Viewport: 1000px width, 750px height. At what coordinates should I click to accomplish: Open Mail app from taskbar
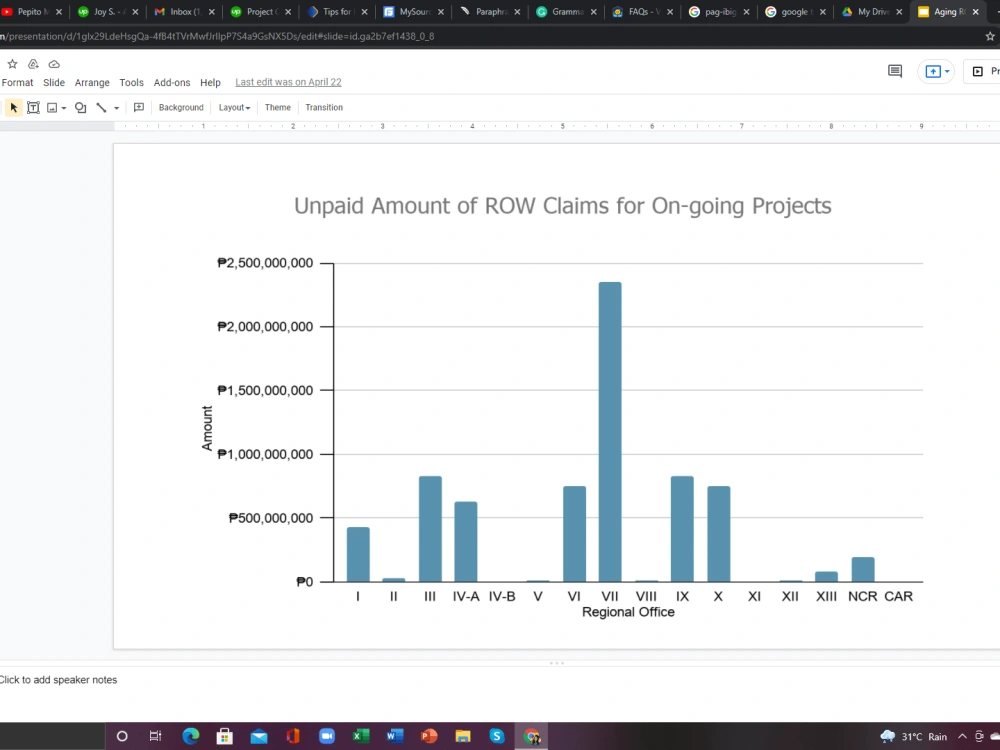(x=259, y=737)
